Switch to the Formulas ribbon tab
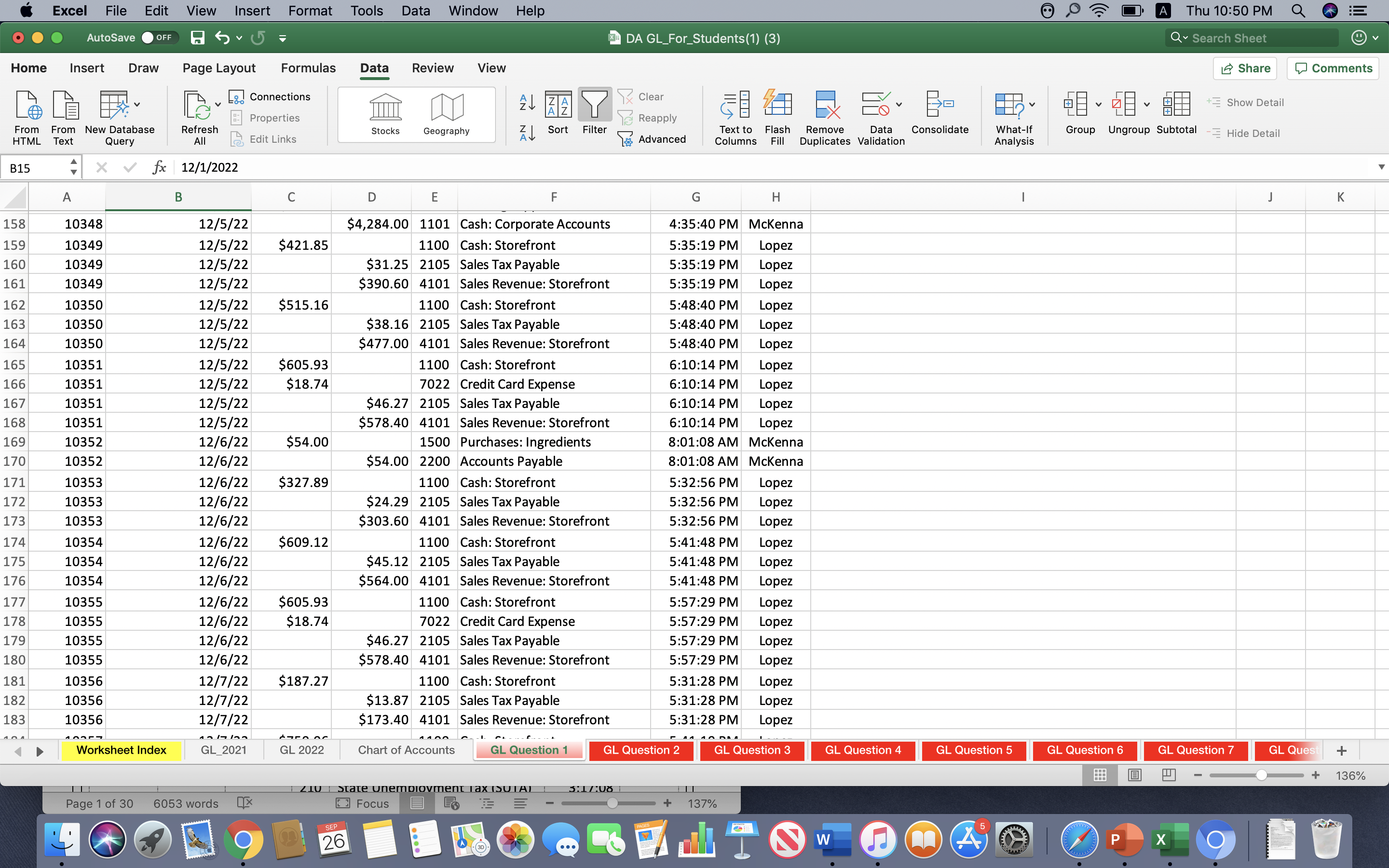This screenshot has height=868, width=1389. click(308, 68)
